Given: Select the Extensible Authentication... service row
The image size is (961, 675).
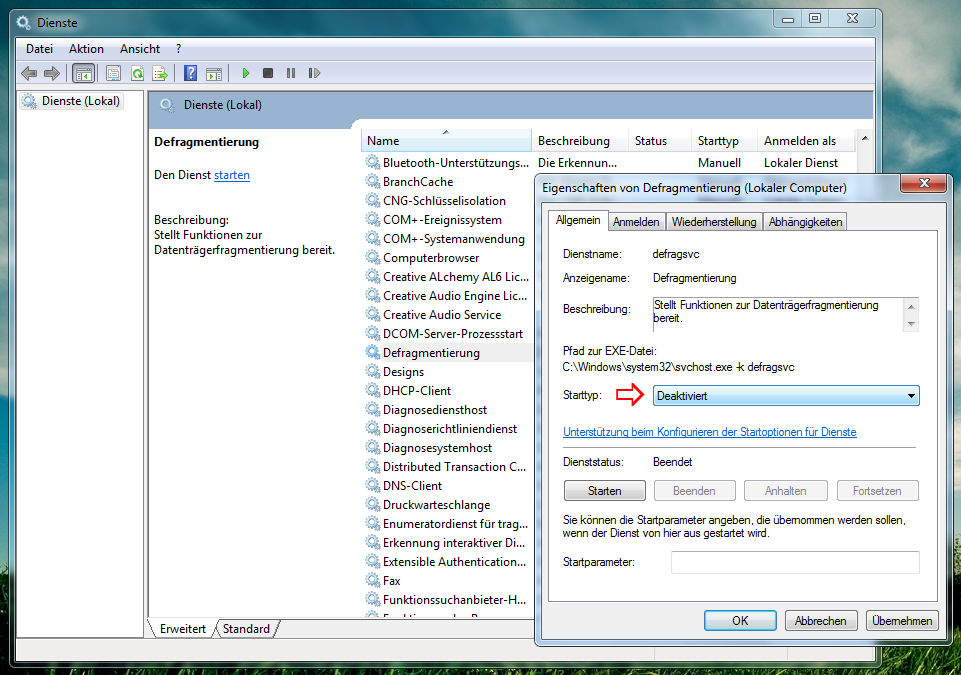Looking at the screenshot, I should pyautogui.click(x=448, y=561).
